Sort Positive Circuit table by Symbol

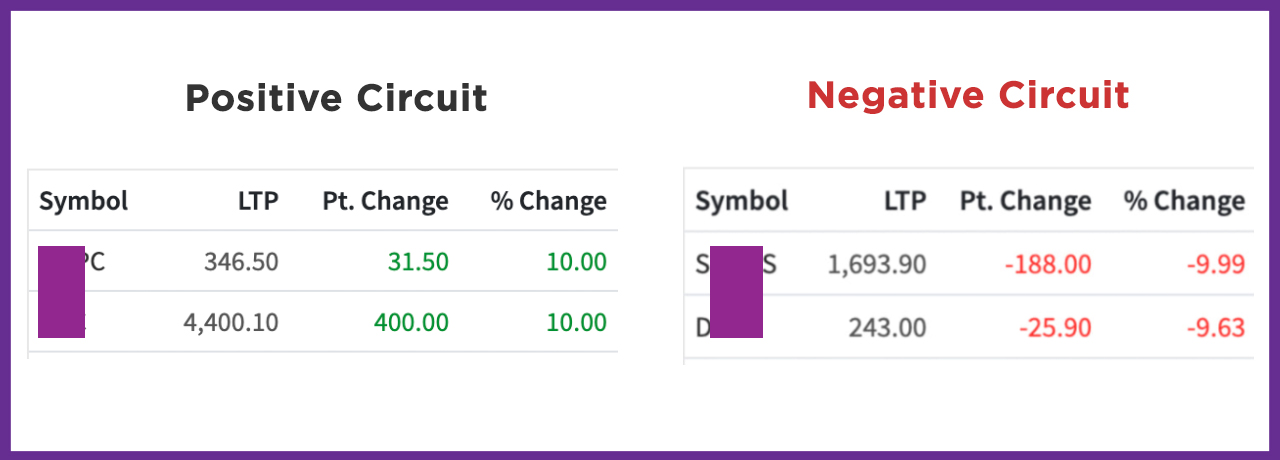pyautogui.click(x=84, y=201)
